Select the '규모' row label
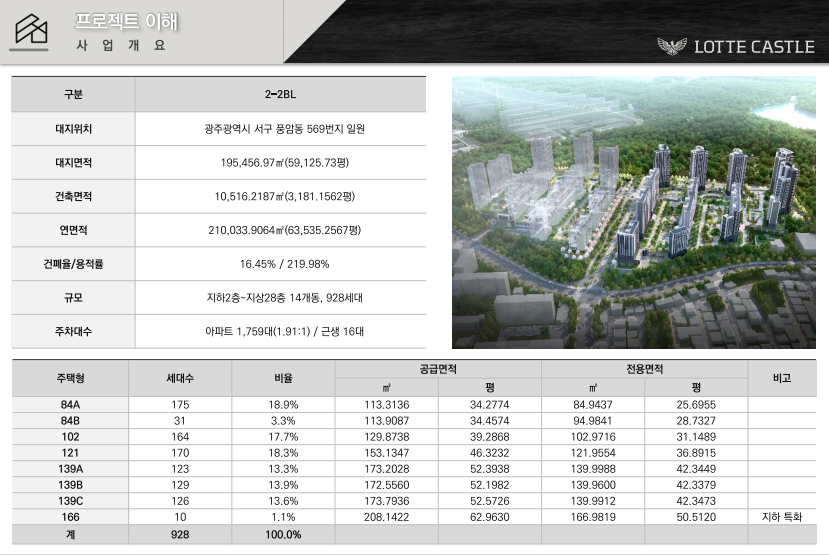The image size is (829, 555). pos(73,298)
